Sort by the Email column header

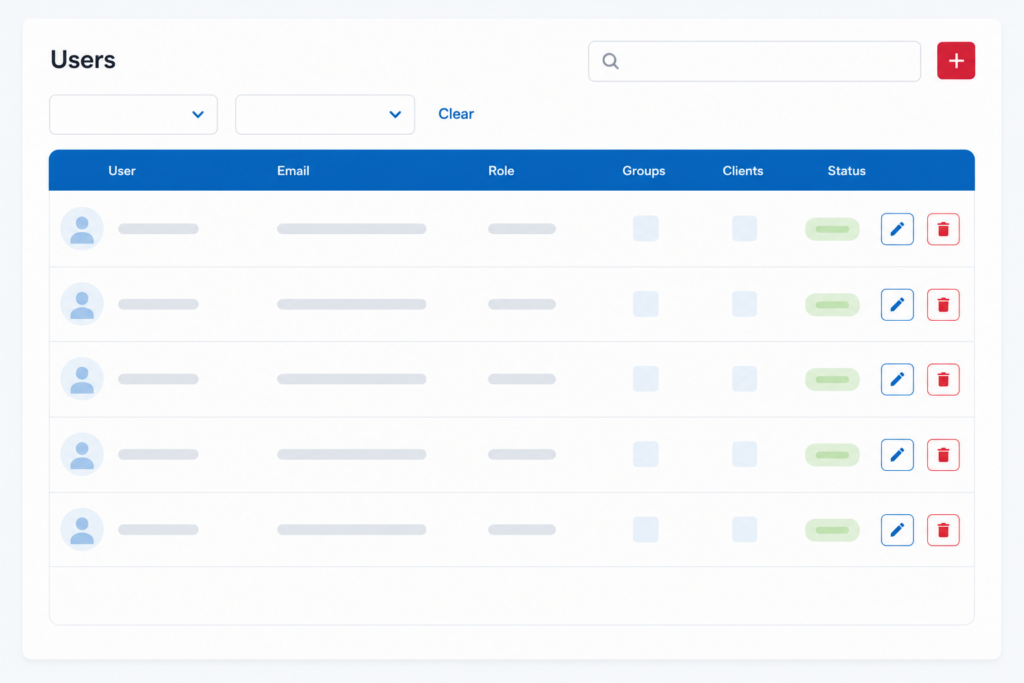(293, 170)
